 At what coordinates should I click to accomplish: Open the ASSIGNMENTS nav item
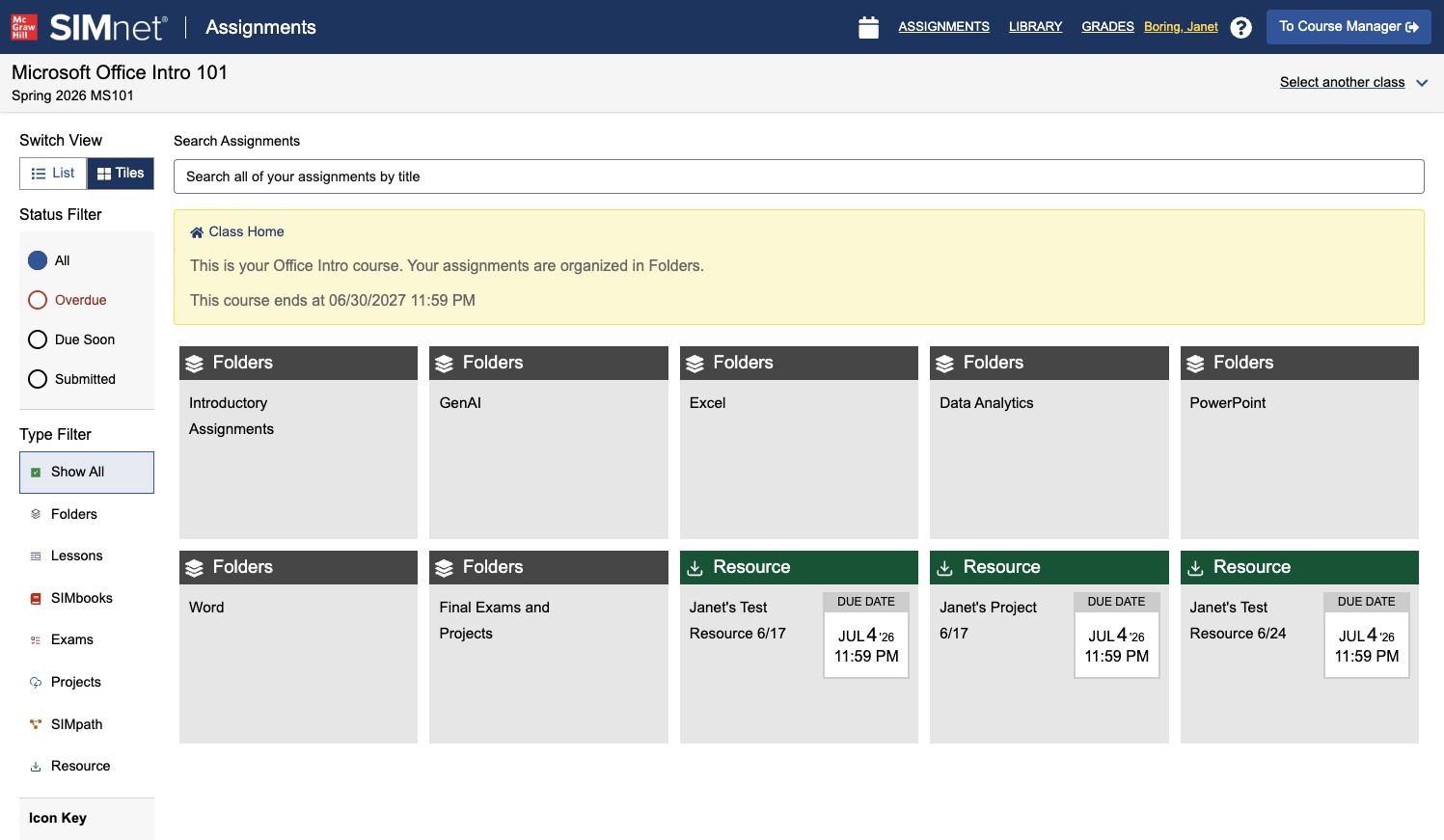pyautogui.click(x=943, y=27)
